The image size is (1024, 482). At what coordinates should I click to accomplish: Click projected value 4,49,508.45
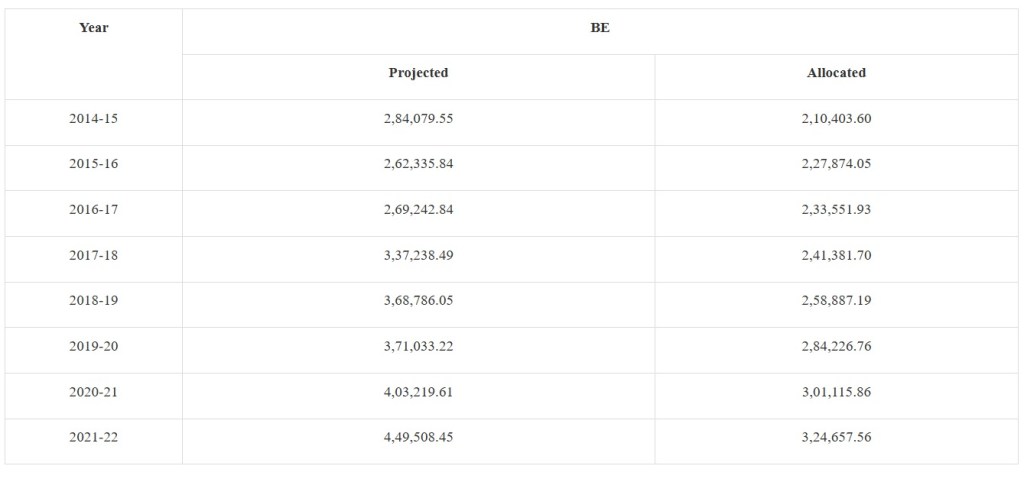click(x=418, y=438)
